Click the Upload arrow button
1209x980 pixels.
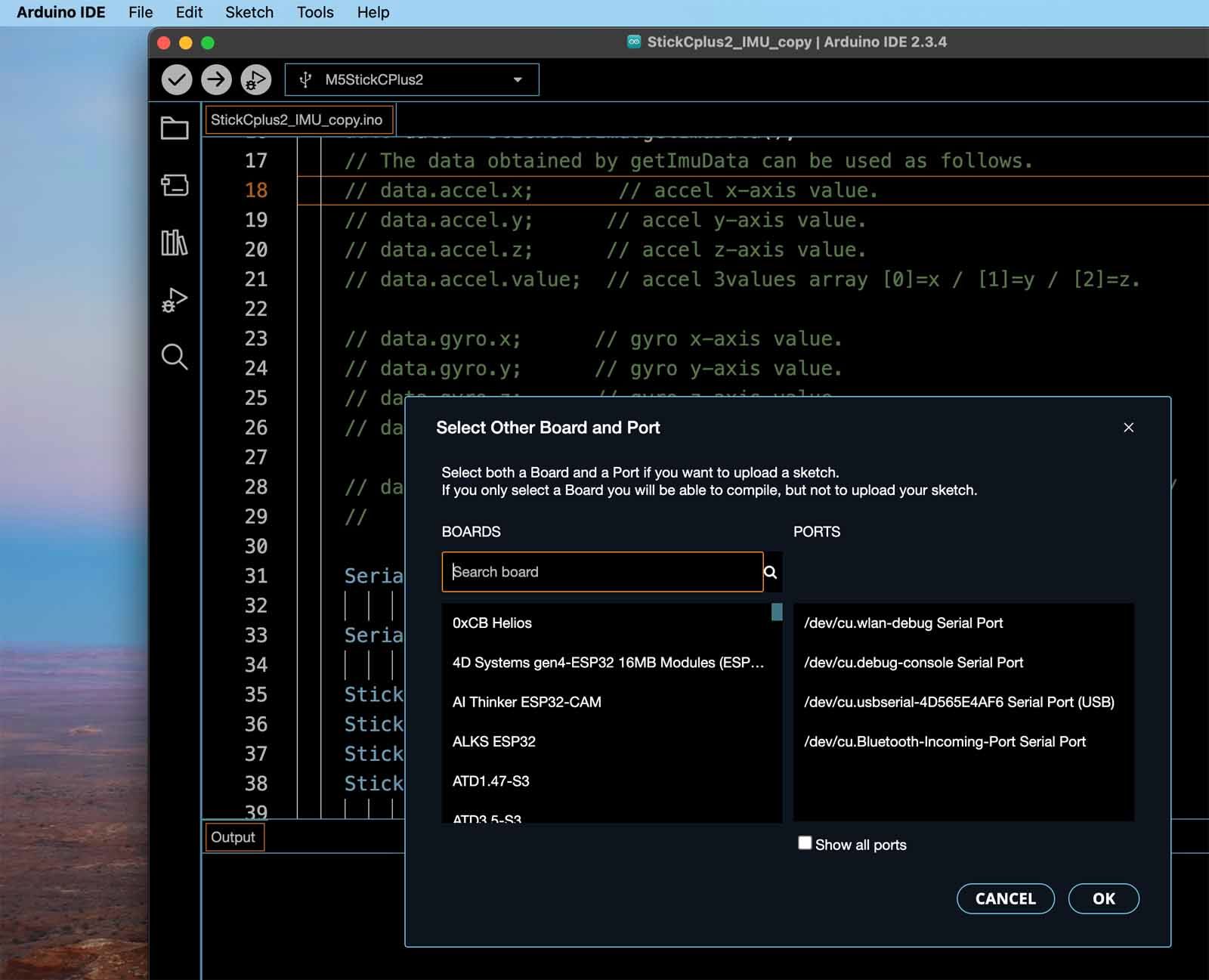[216, 79]
